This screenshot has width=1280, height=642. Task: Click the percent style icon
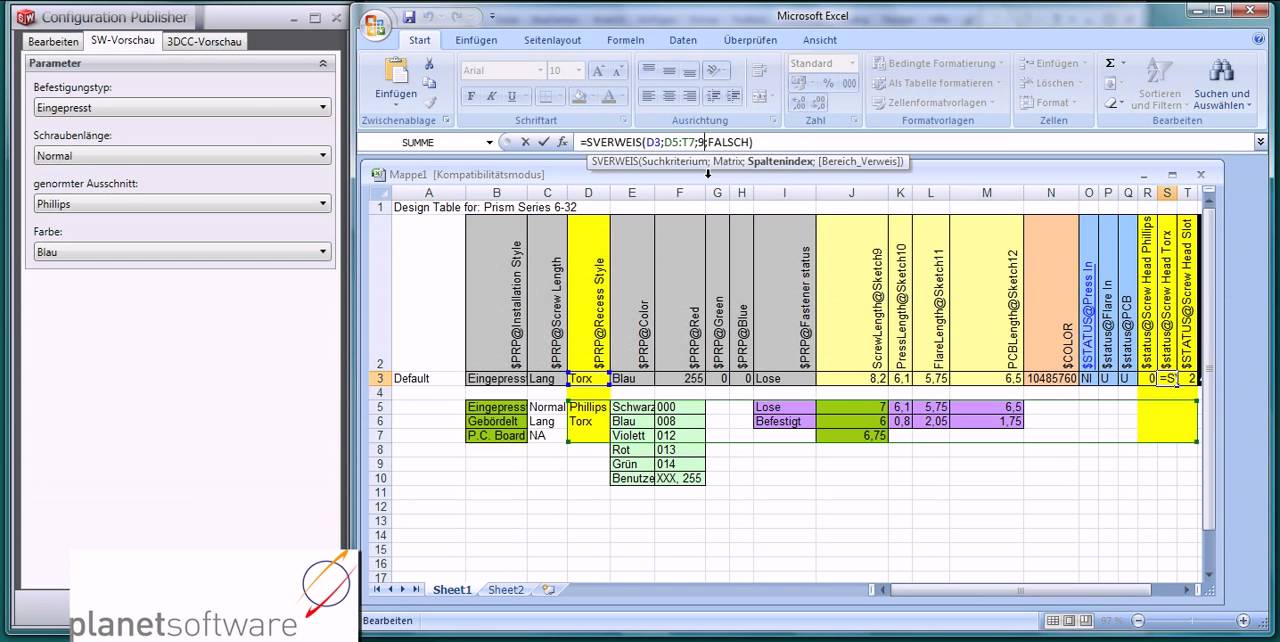click(828, 83)
